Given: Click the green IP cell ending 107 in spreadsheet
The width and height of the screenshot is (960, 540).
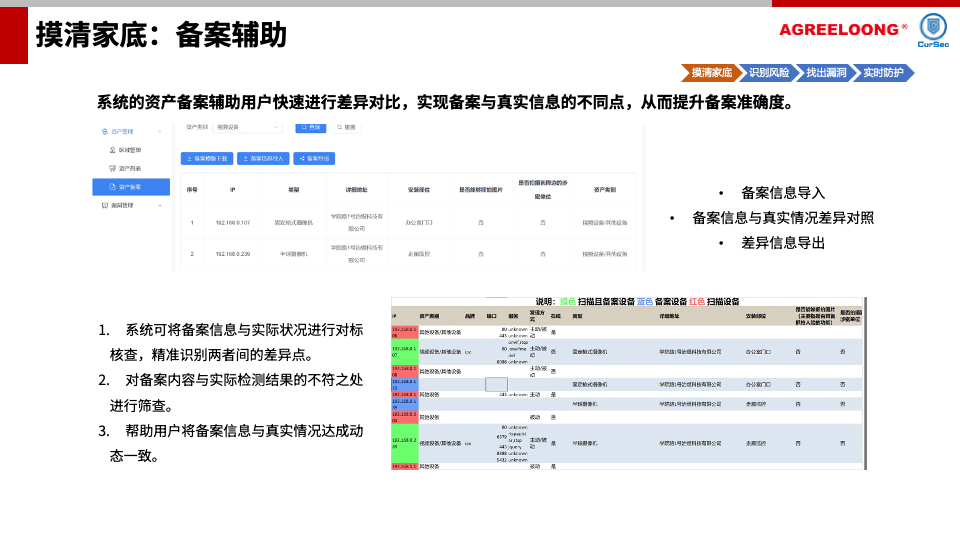Looking at the screenshot, I should pos(404,351).
